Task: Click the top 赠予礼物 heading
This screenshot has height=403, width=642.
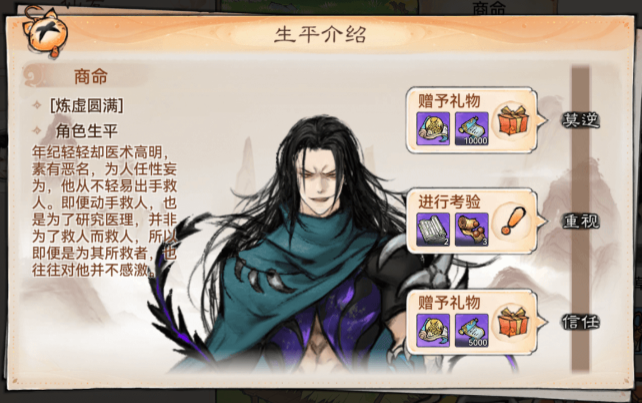Action: tap(449, 100)
